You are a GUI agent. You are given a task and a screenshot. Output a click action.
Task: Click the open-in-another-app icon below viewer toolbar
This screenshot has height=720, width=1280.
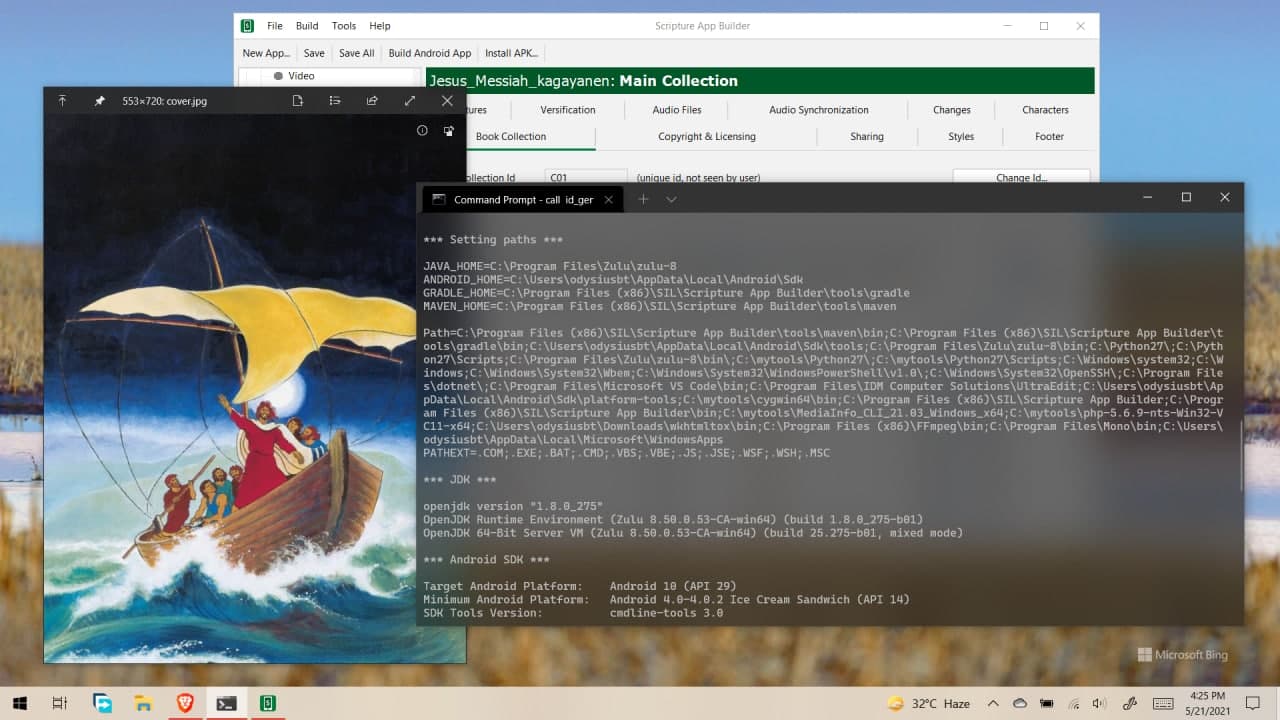click(x=448, y=131)
